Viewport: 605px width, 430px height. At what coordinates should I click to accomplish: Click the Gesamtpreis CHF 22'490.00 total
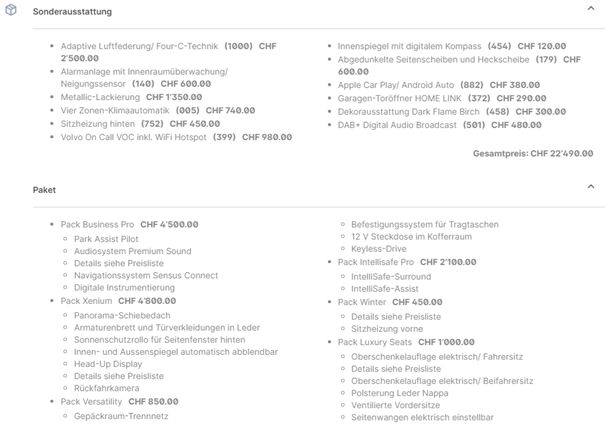tap(533, 153)
